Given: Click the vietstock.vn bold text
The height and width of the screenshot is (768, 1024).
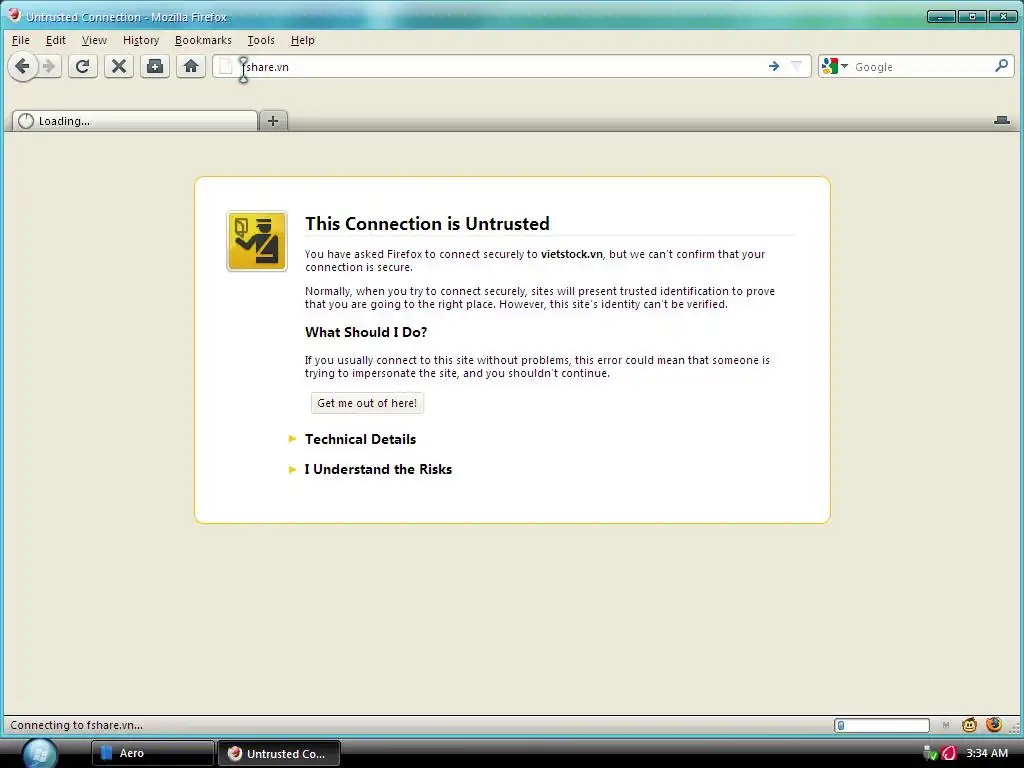Looking at the screenshot, I should [x=571, y=254].
